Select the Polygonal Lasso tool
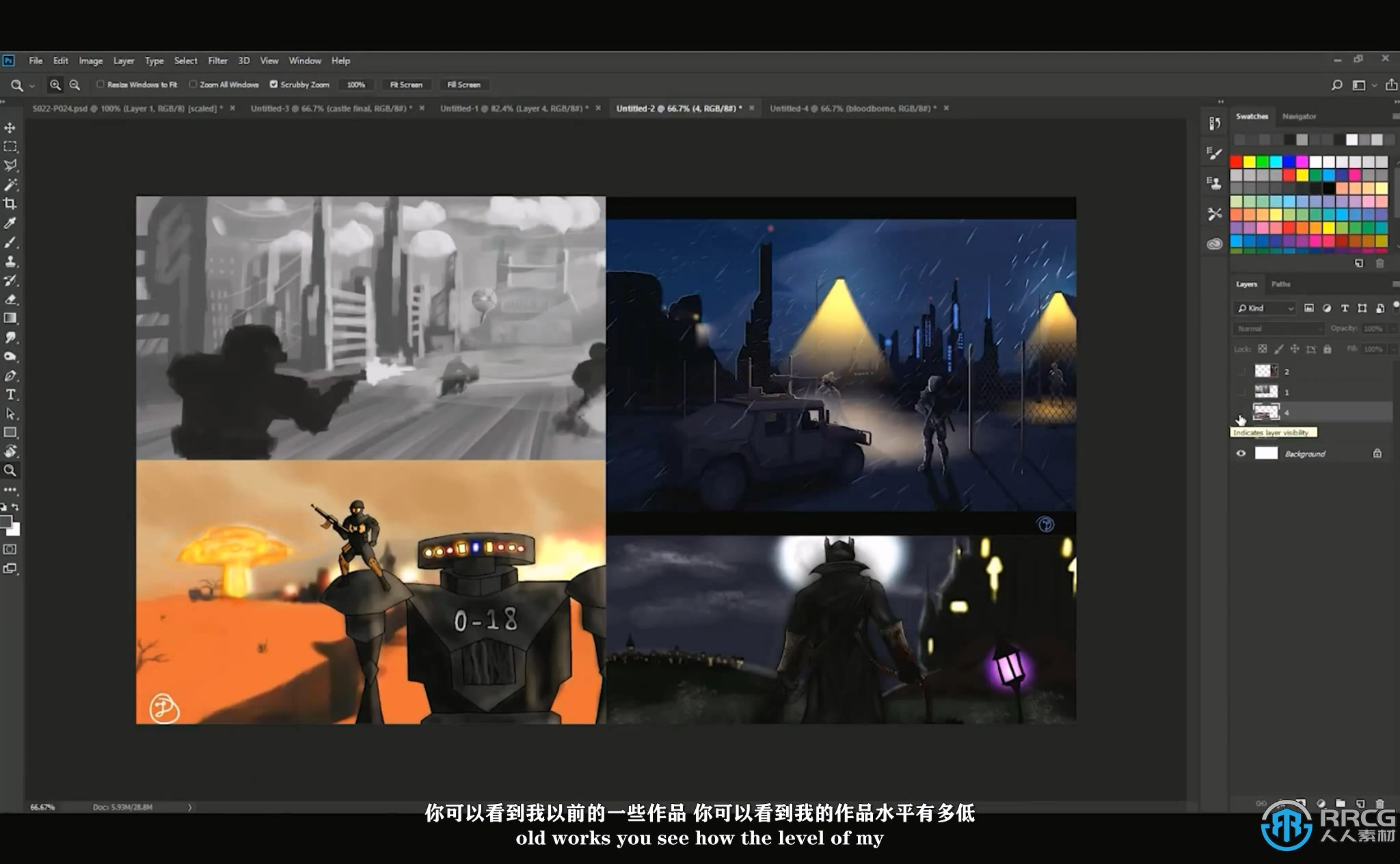Viewport: 1400px width, 864px height. 10,165
